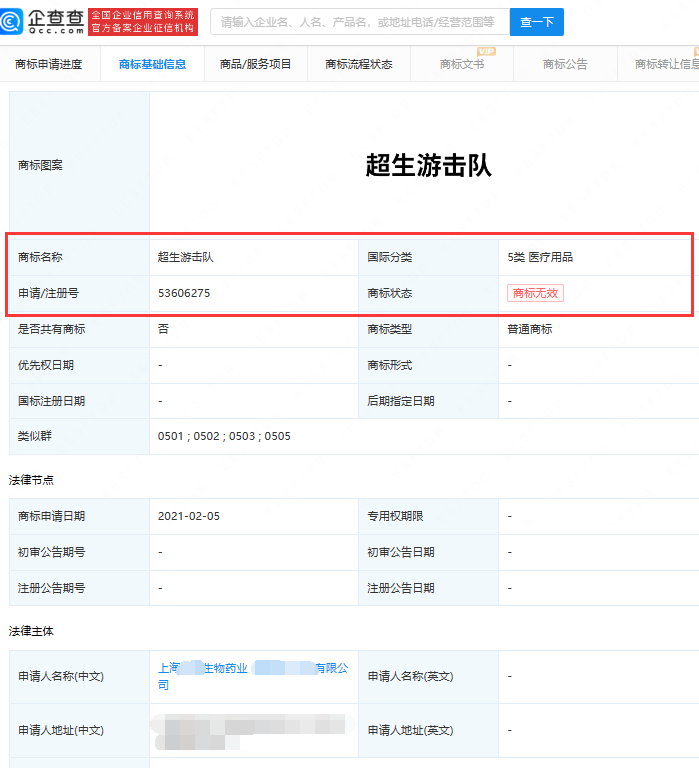Click the 申请/注册号 label
The width and height of the screenshot is (699, 768).
pos(48,293)
